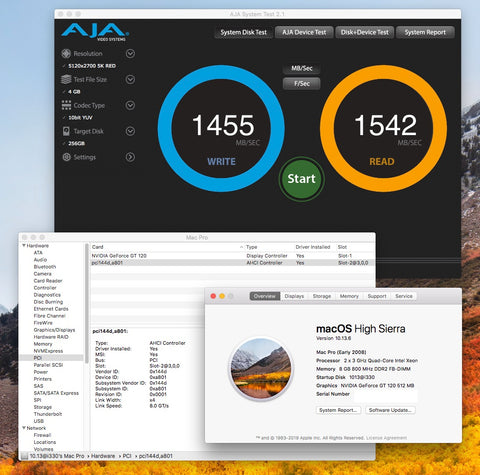The image size is (480, 475).
Task: Click the green Start button
Action: tap(301, 179)
